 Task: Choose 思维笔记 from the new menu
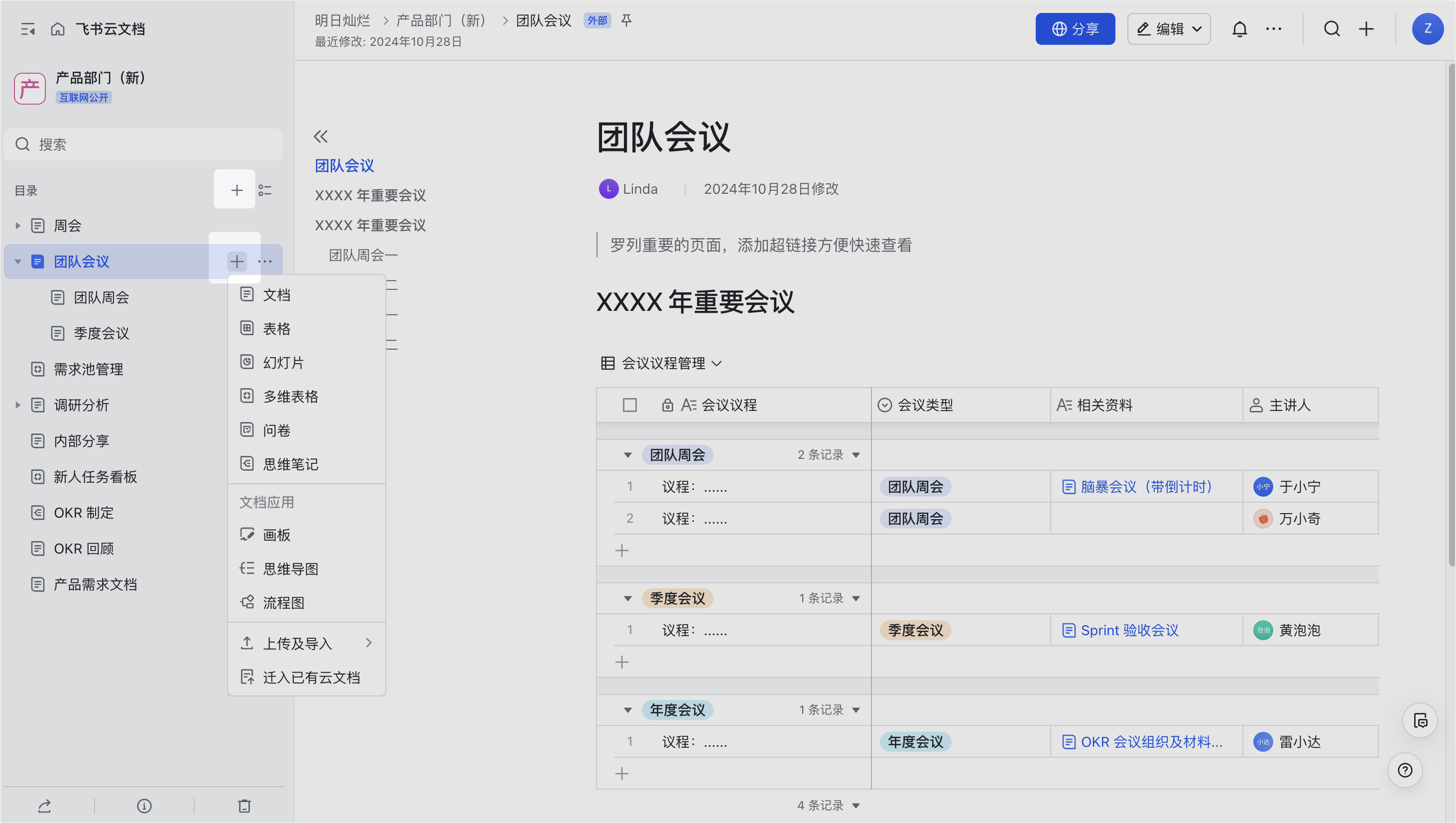pyautogui.click(x=307, y=464)
